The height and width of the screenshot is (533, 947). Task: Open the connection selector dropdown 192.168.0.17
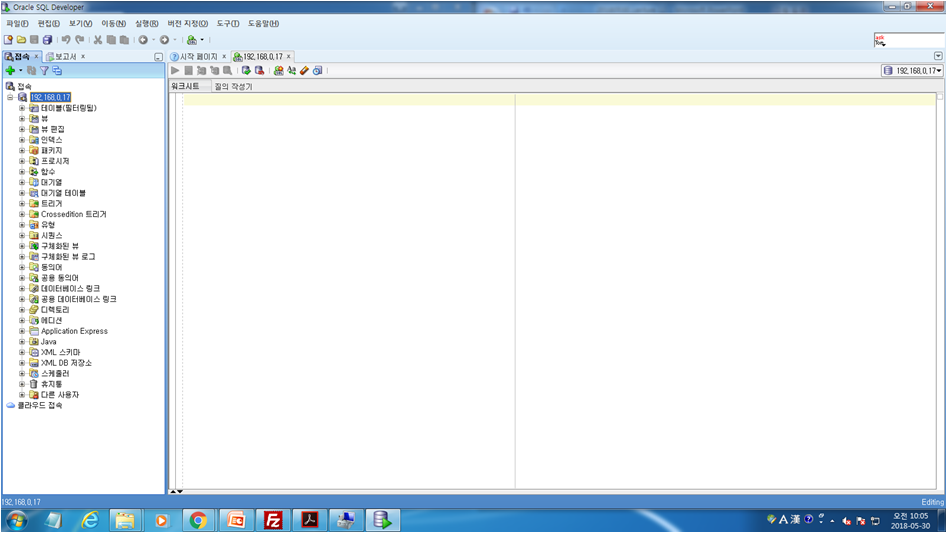(912, 71)
